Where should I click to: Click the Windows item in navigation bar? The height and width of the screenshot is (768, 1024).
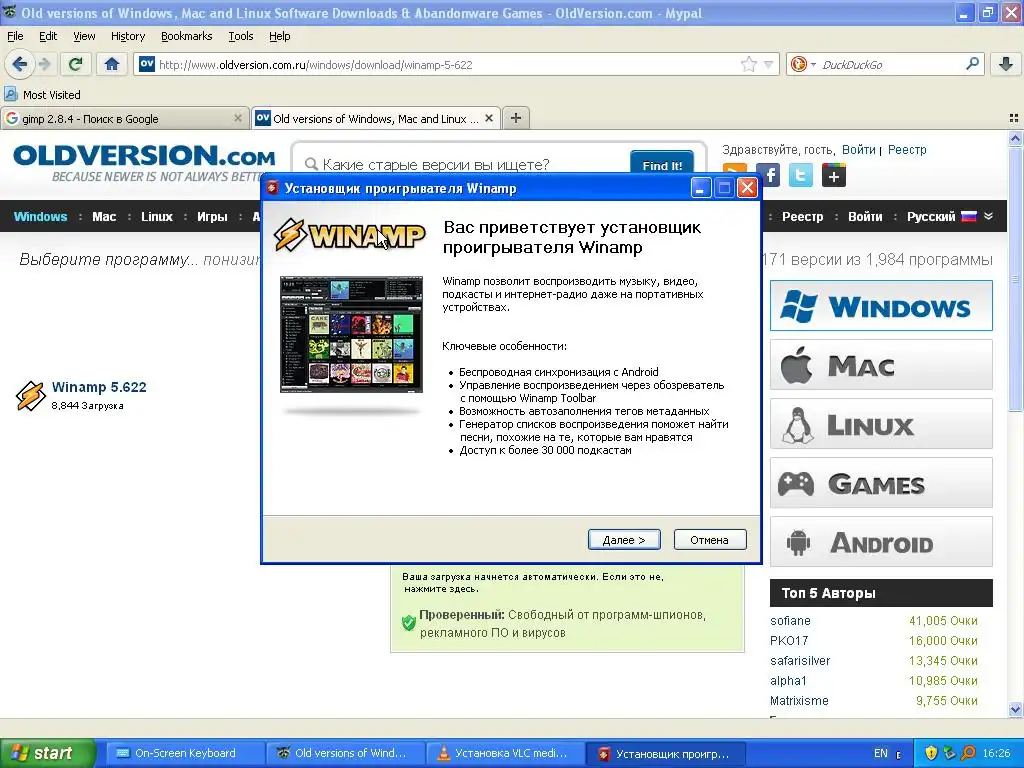coord(40,216)
